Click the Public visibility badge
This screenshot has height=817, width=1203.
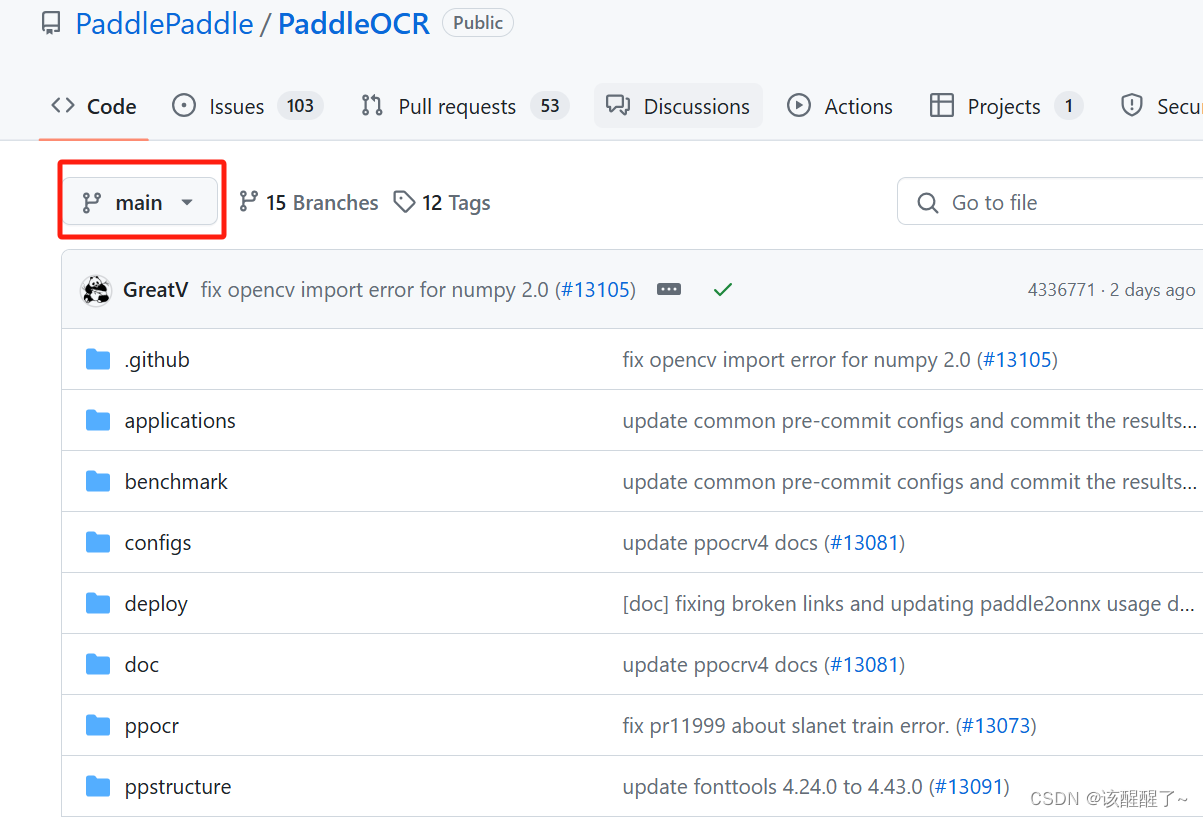coord(478,23)
